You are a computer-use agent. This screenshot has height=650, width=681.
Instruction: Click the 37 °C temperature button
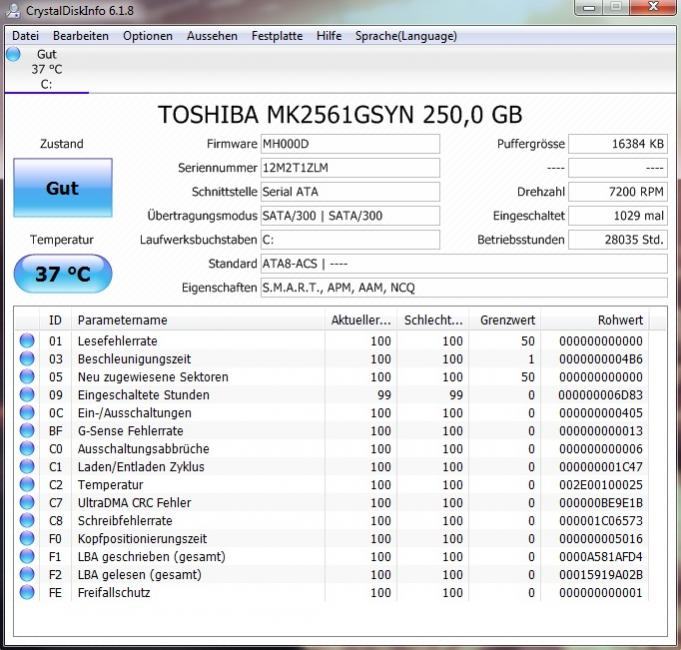63,274
